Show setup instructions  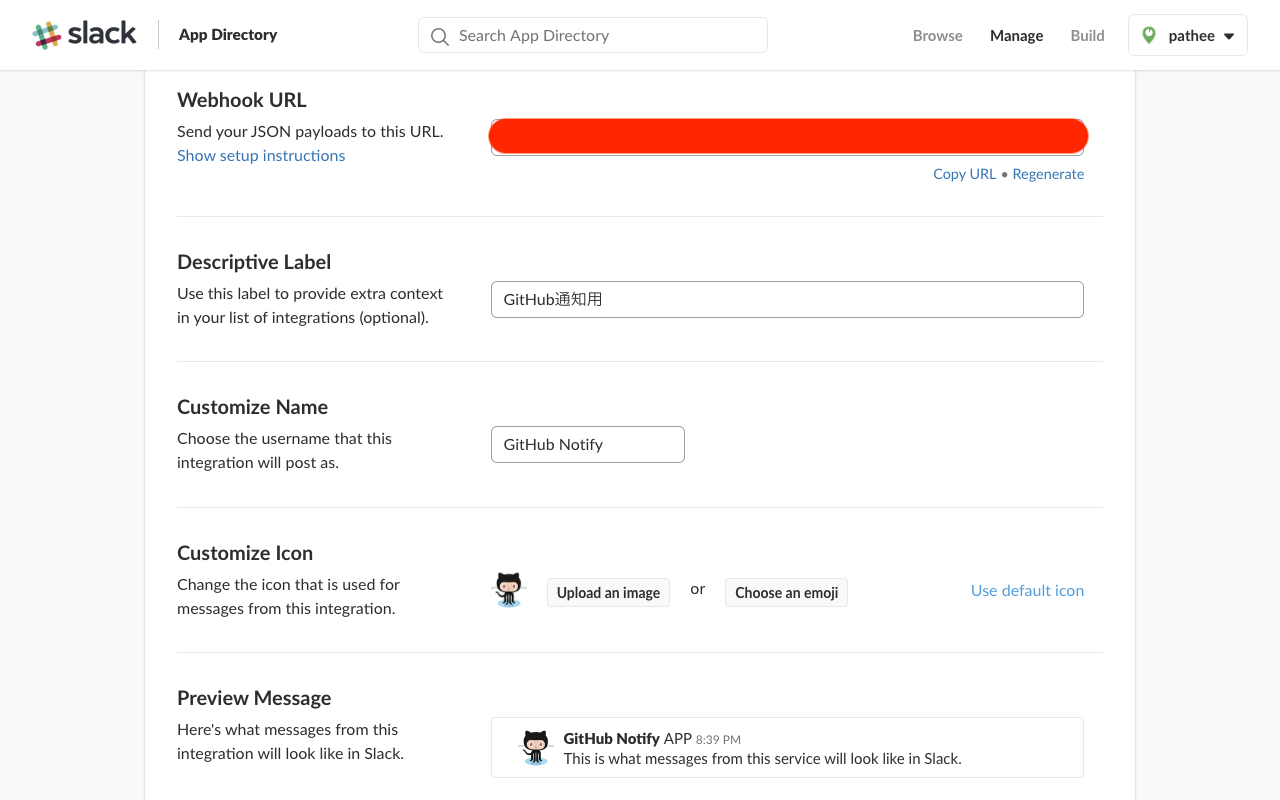point(261,155)
